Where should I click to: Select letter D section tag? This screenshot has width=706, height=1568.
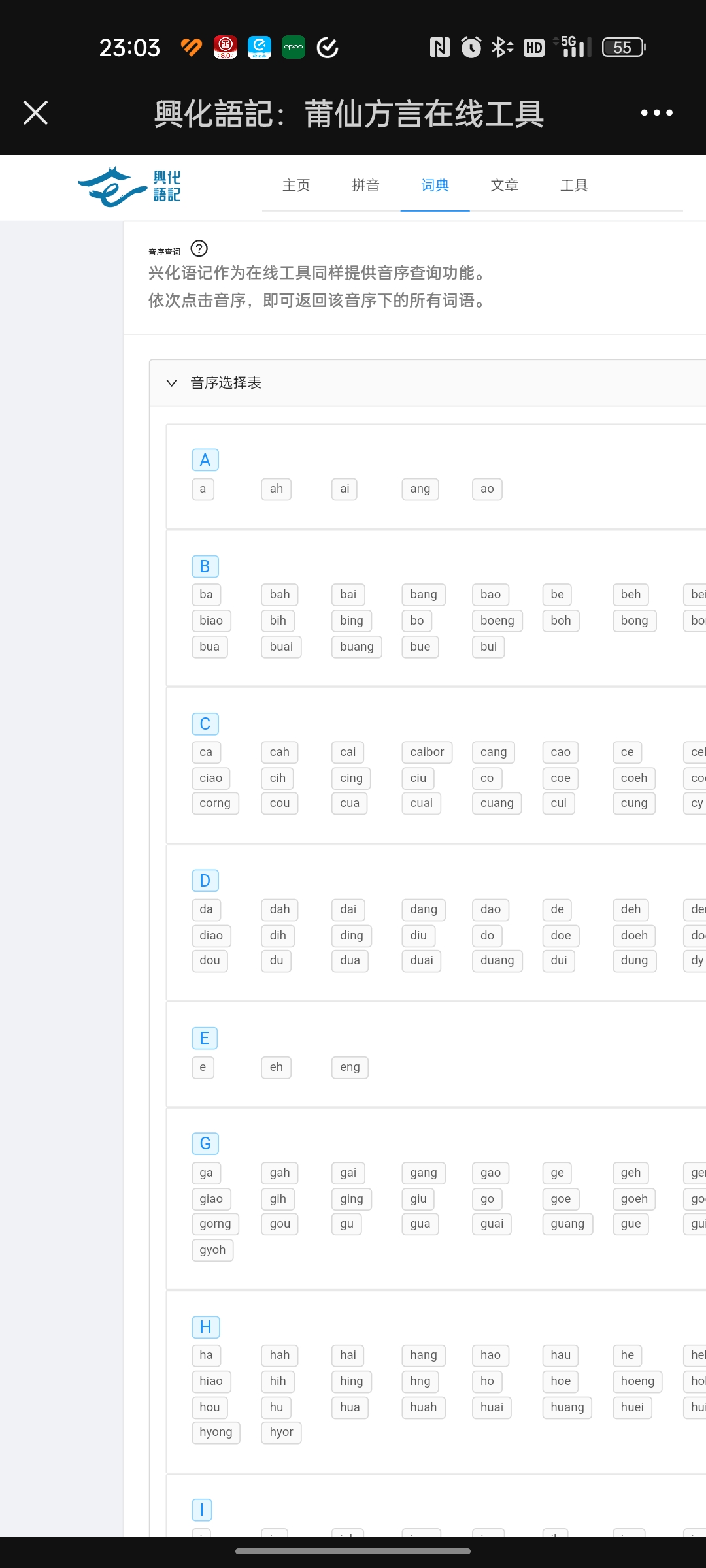coord(205,881)
